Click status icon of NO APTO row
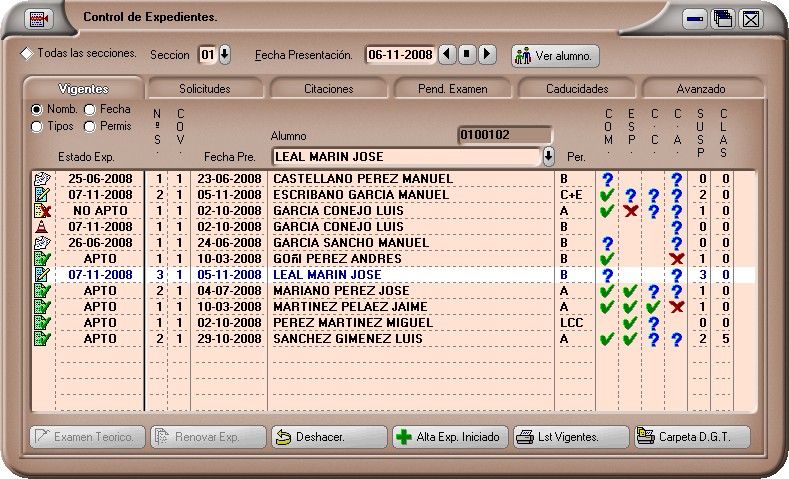789x479 pixels. tap(42, 211)
